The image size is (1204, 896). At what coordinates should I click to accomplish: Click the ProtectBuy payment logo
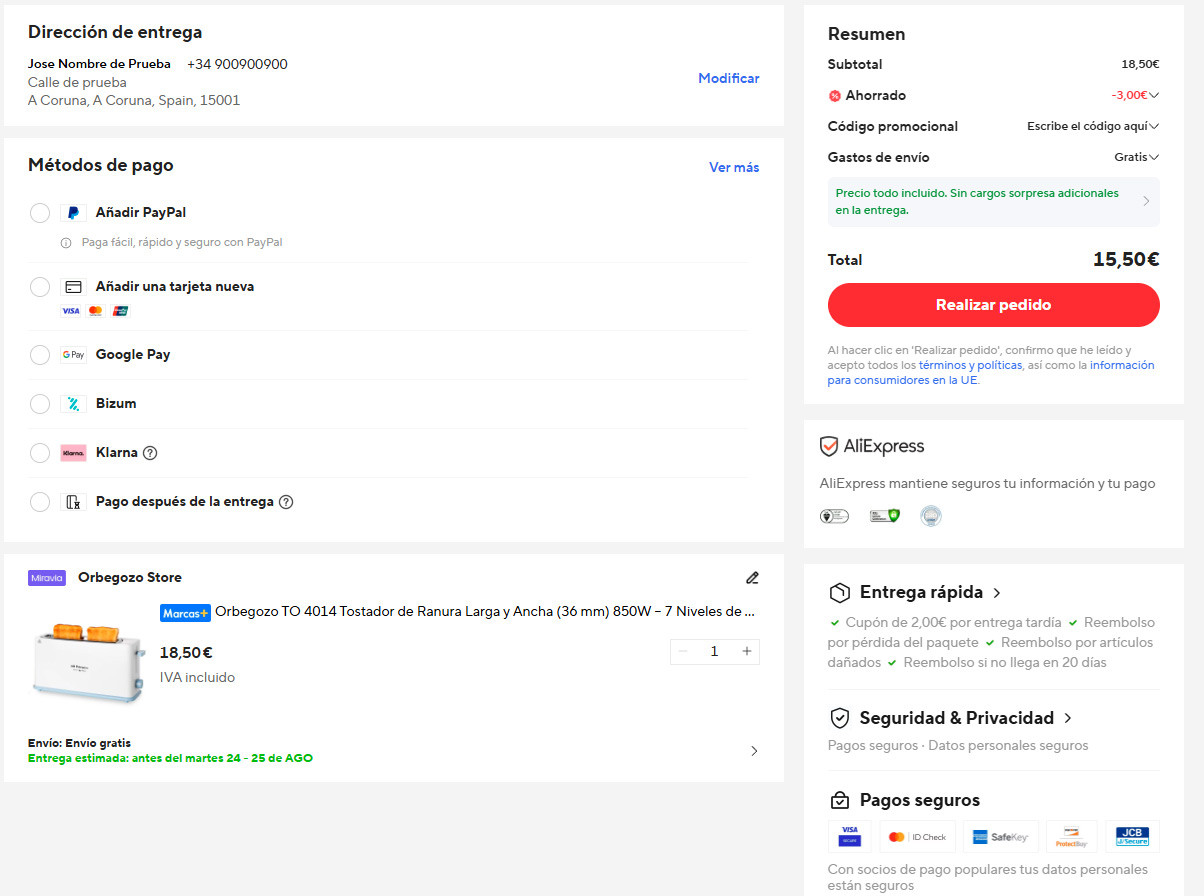click(1071, 836)
